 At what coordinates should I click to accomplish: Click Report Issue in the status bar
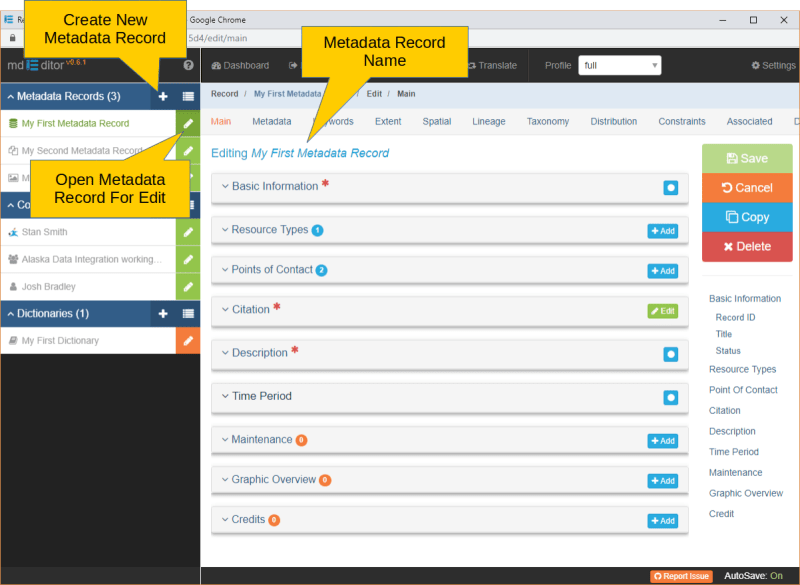[x=680, y=576]
